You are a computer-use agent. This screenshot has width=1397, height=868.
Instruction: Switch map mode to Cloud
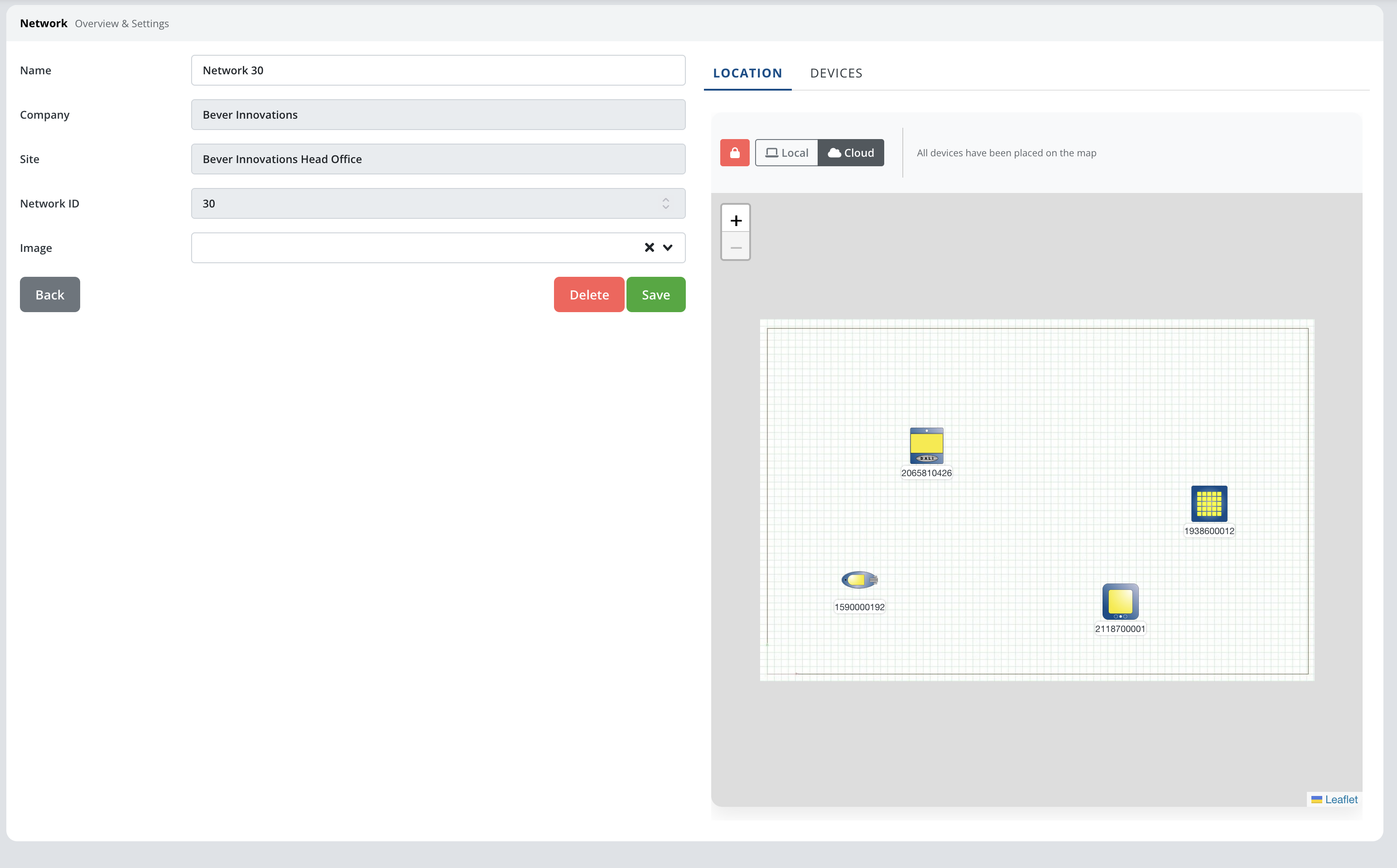pos(851,153)
